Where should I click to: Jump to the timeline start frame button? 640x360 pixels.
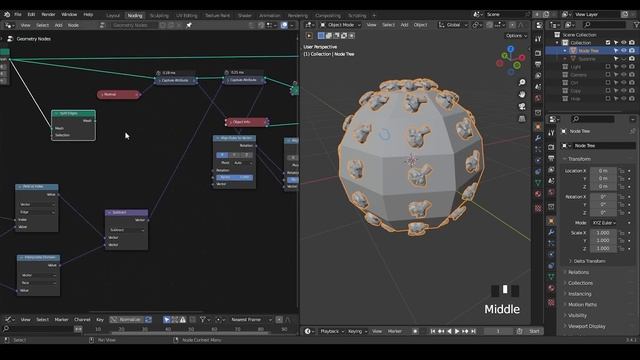point(433,331)
